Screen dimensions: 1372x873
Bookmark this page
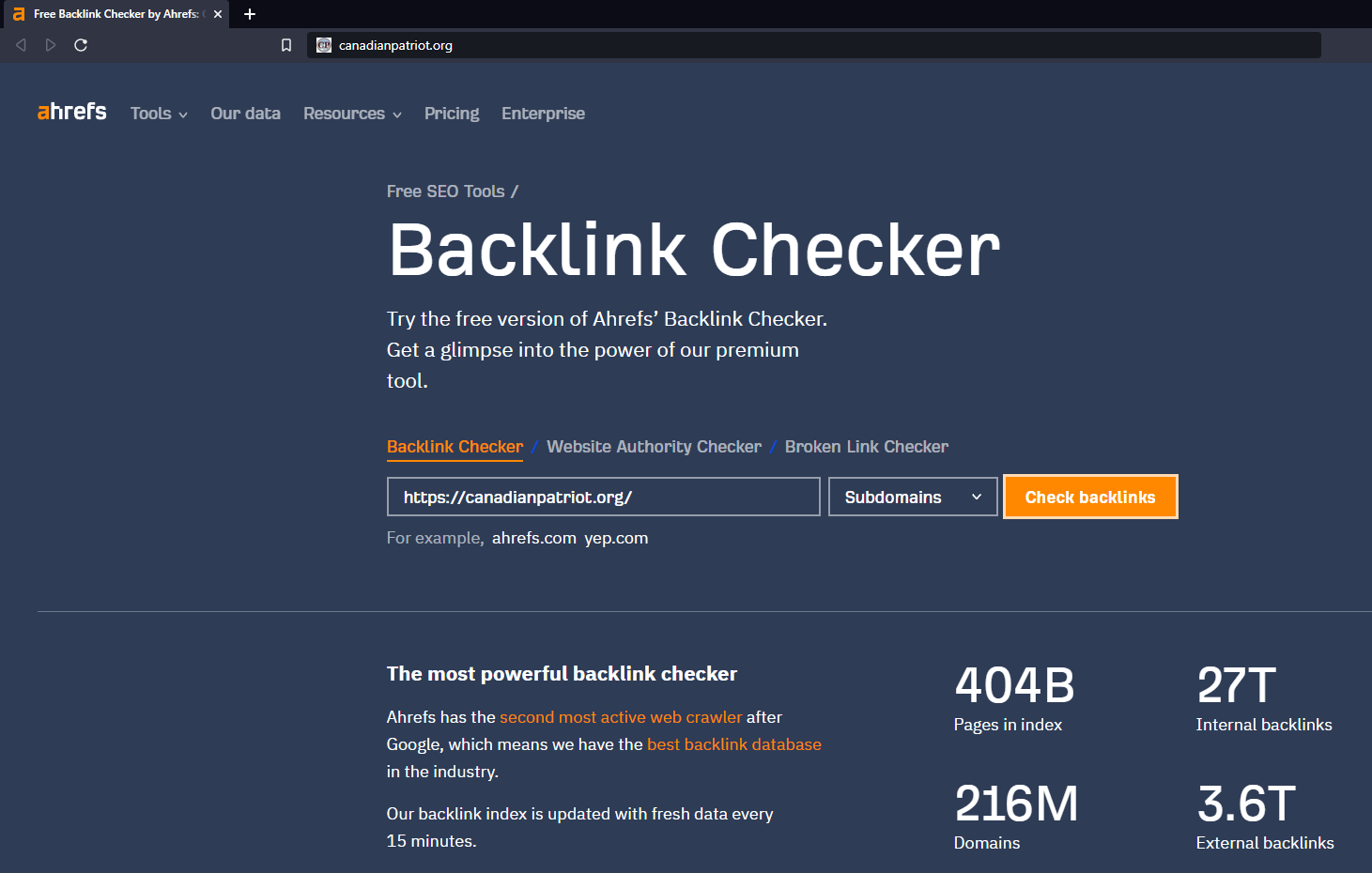pyautogui.click(x=286, y=45)
